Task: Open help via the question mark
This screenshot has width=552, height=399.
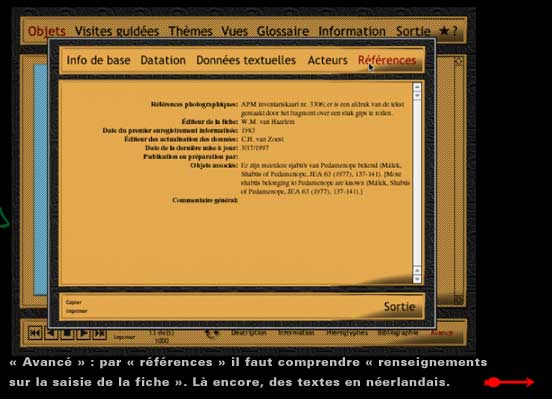Action: point(454,31)
